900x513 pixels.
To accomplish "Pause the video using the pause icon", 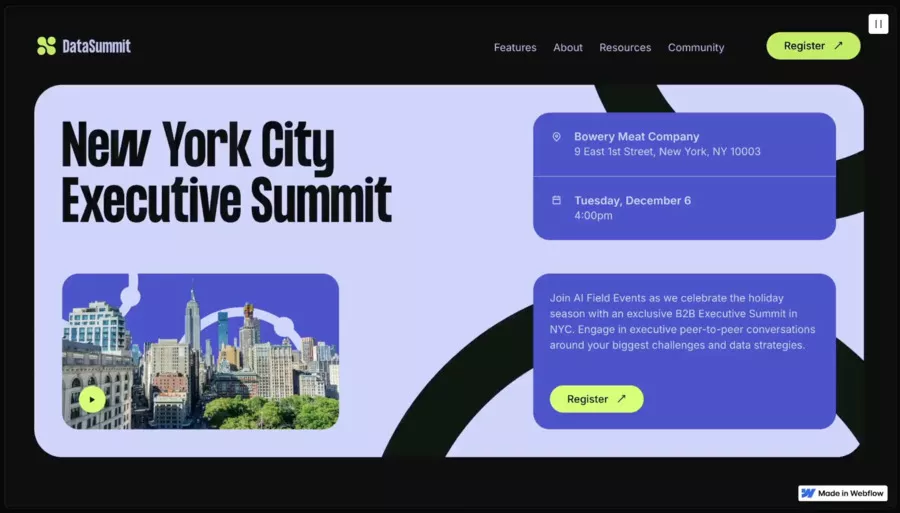I will pos(878,24).
